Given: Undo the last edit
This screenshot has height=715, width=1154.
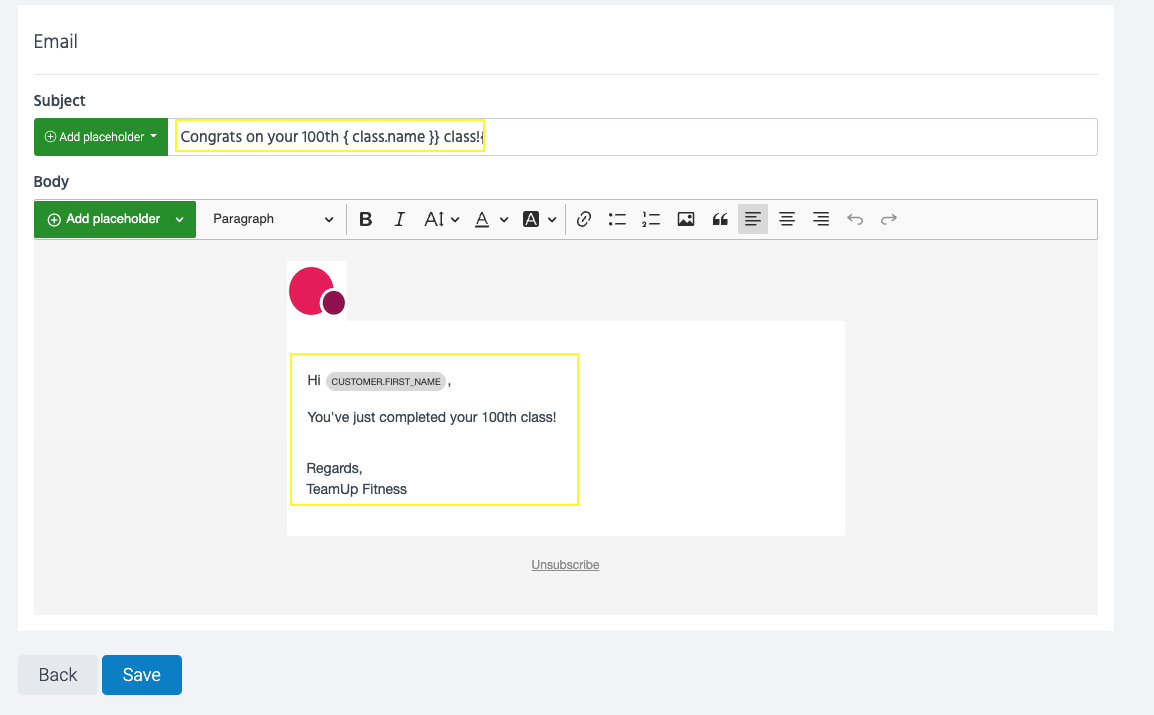Looking at the screenshot, I should point(855,219).
